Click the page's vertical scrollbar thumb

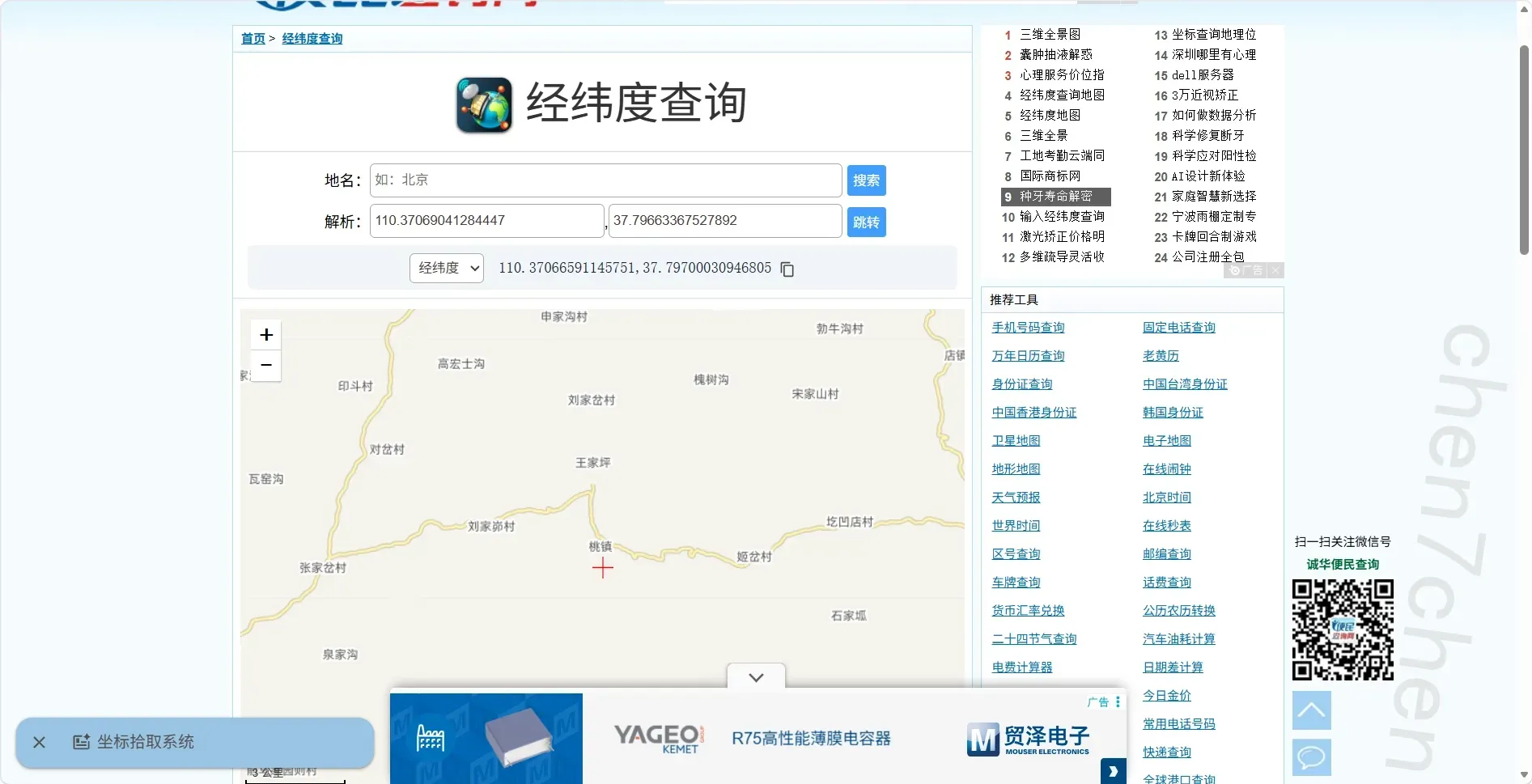coord(1524,150)
